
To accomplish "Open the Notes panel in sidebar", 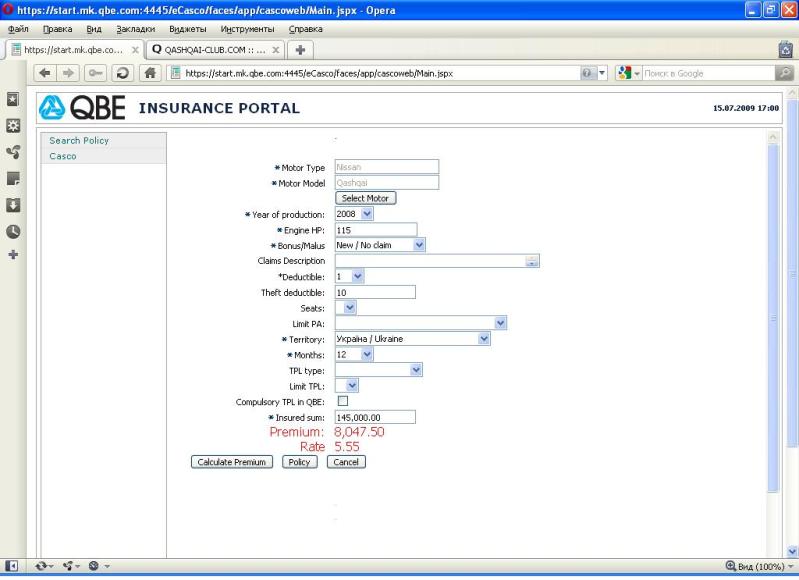I will pos(11,179).
